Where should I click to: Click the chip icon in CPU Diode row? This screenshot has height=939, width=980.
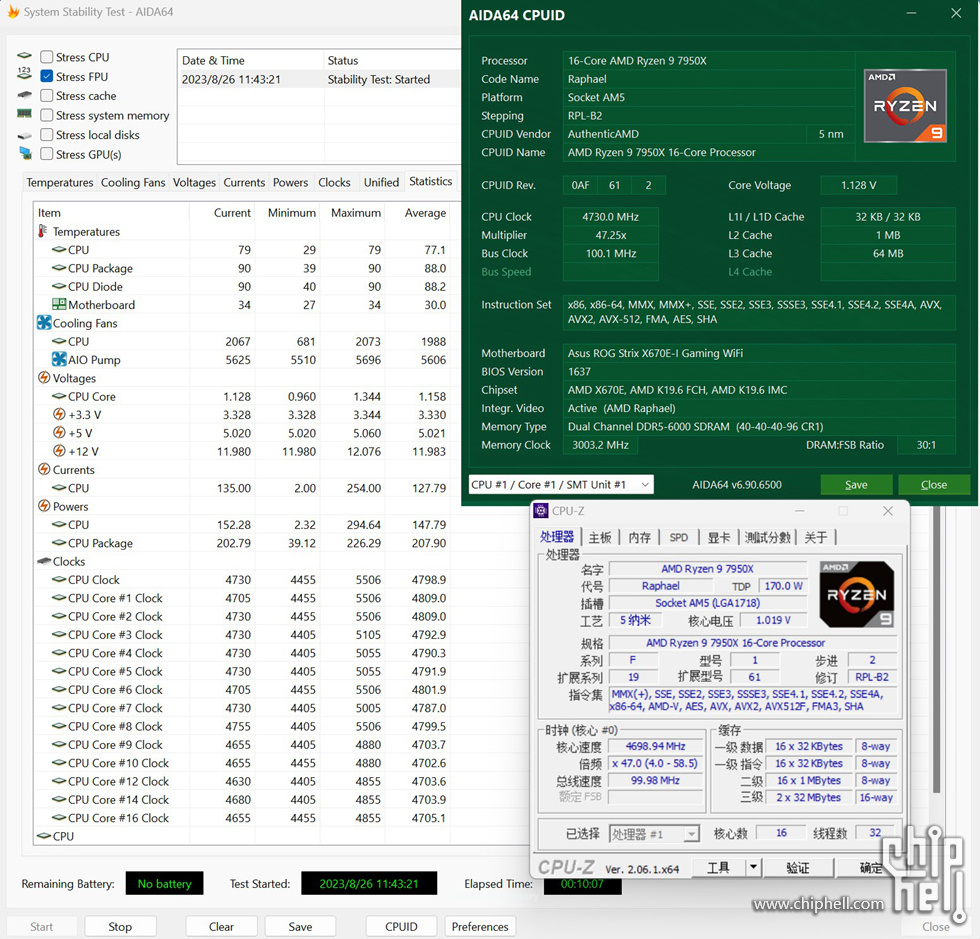tap(59, 286)
